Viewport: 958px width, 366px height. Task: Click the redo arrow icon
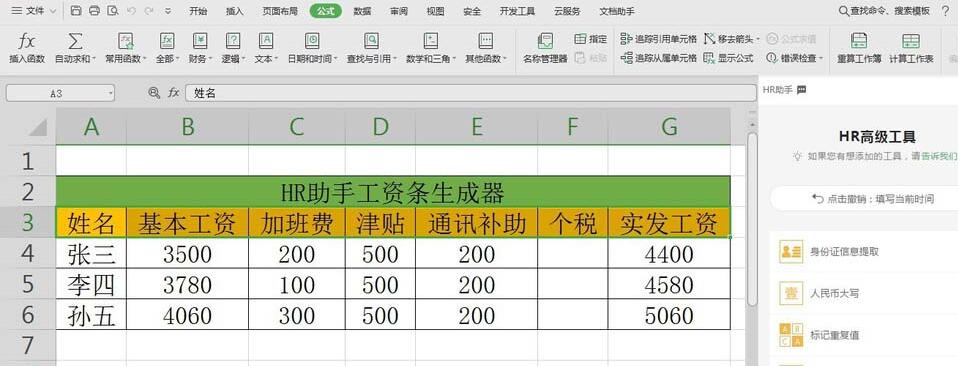click(x=149, y=11)
